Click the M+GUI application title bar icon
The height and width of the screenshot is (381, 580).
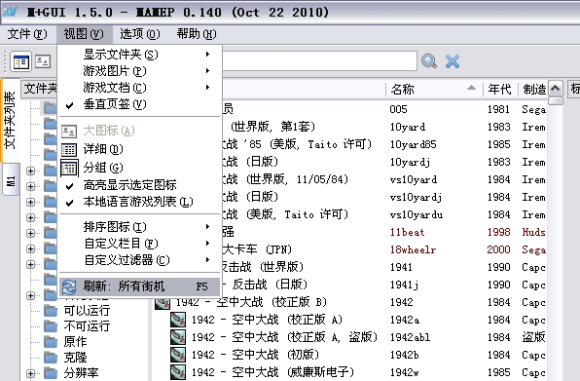[x=10, y=12]
